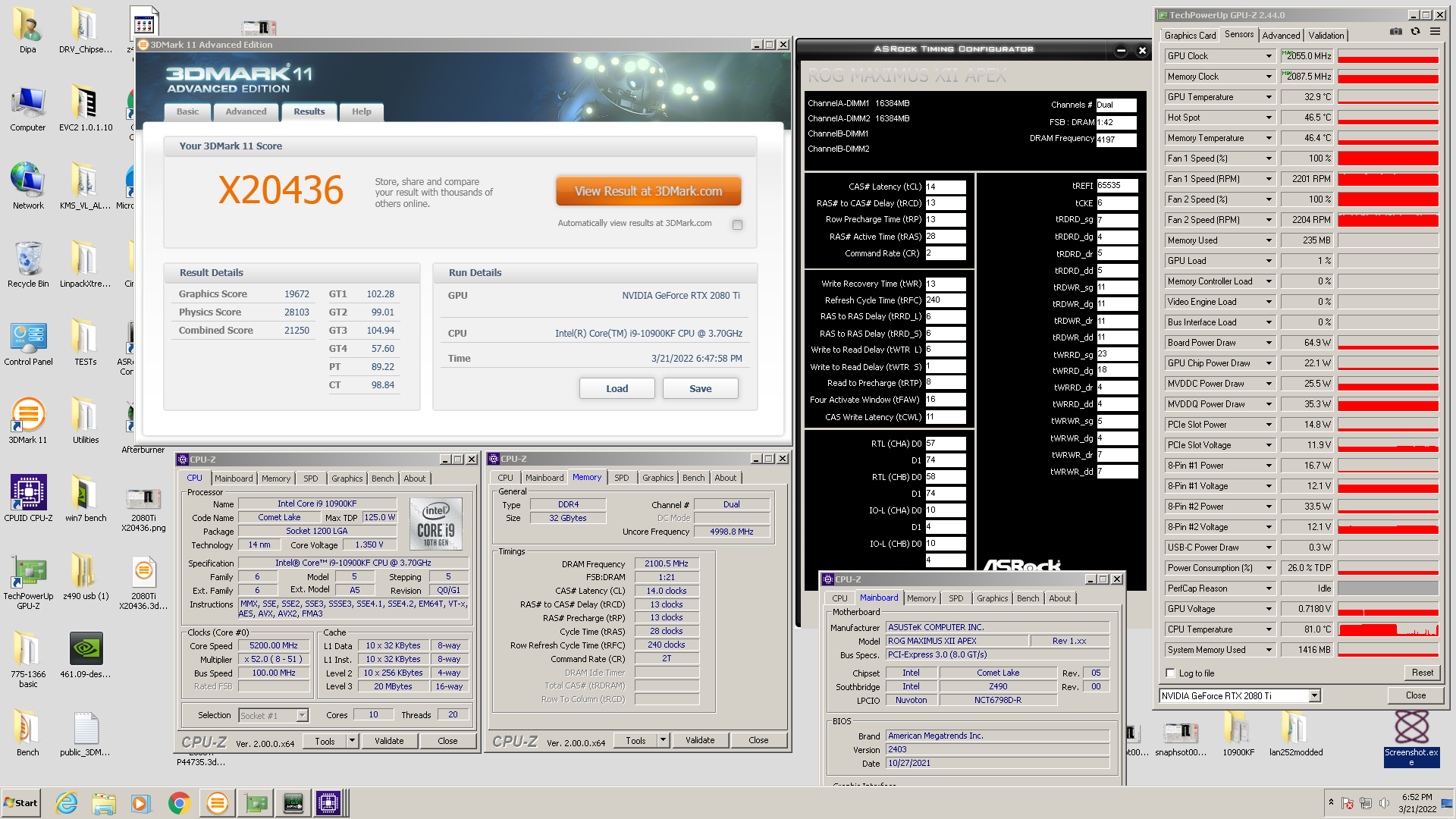
Task: Open the Network desktop icon
Action: tap(28, 186)
